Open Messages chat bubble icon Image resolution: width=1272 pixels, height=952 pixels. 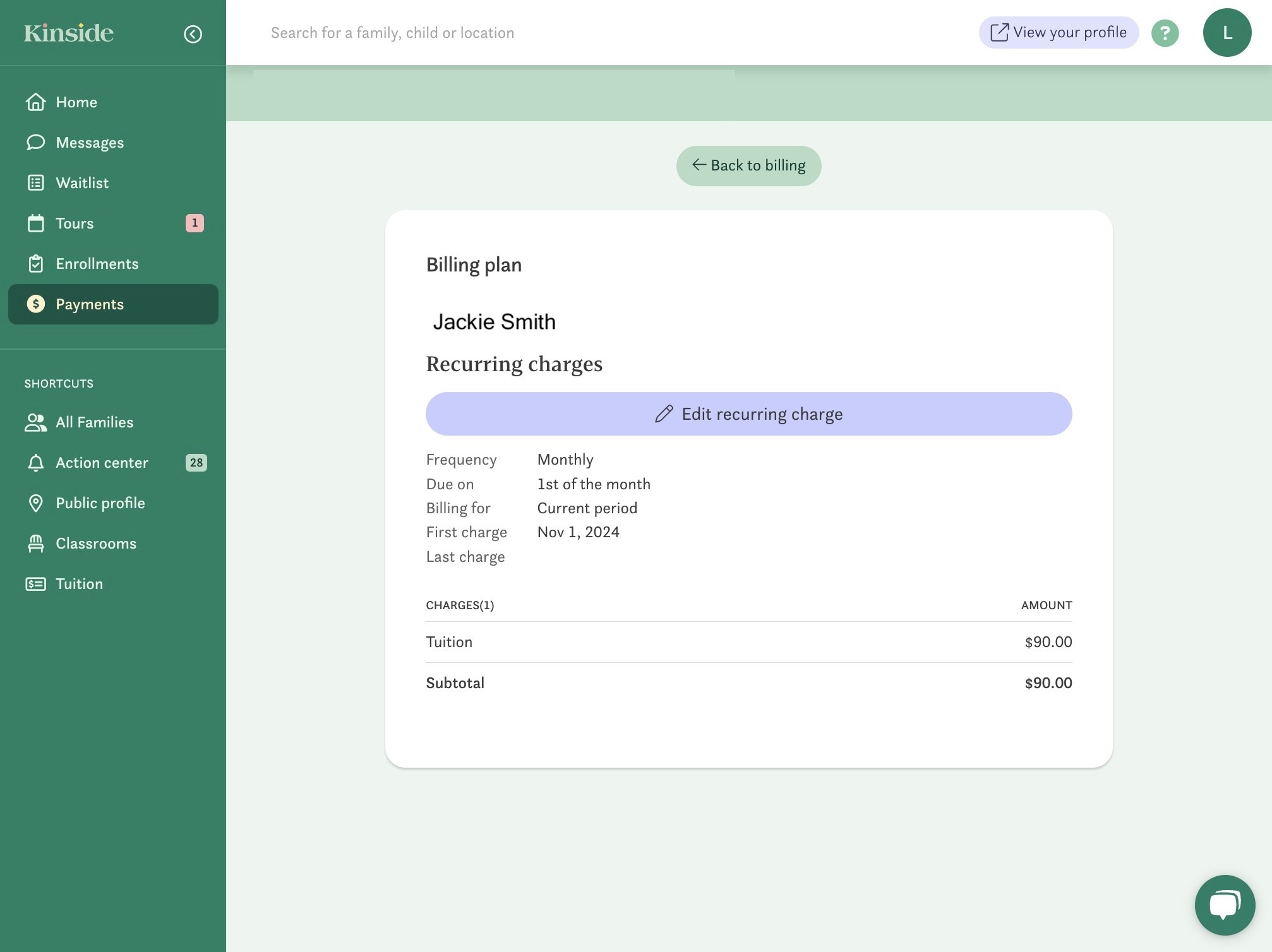point(36,143)
